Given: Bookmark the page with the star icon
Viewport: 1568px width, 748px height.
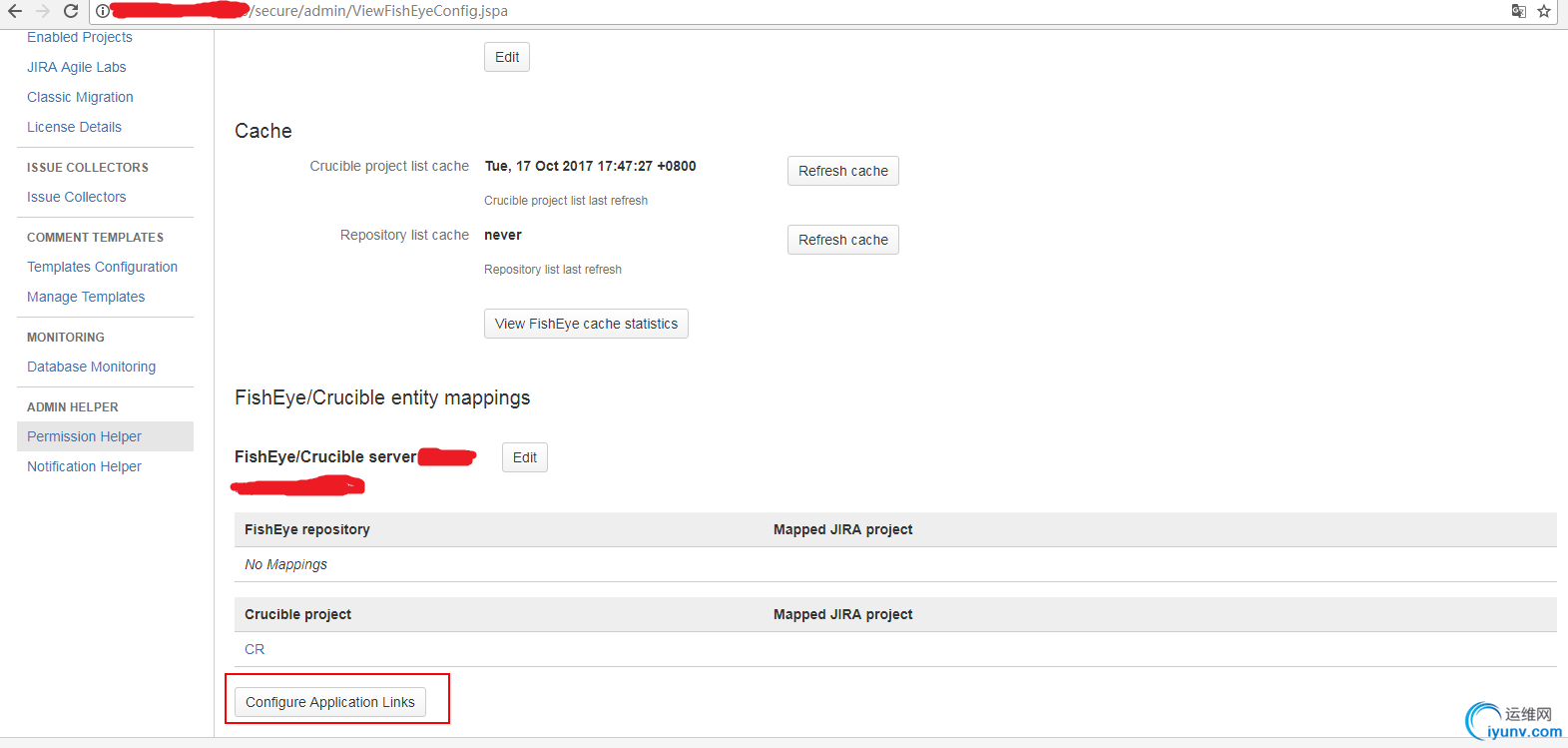Looking at the screenshot, I should pos(1544,11).
